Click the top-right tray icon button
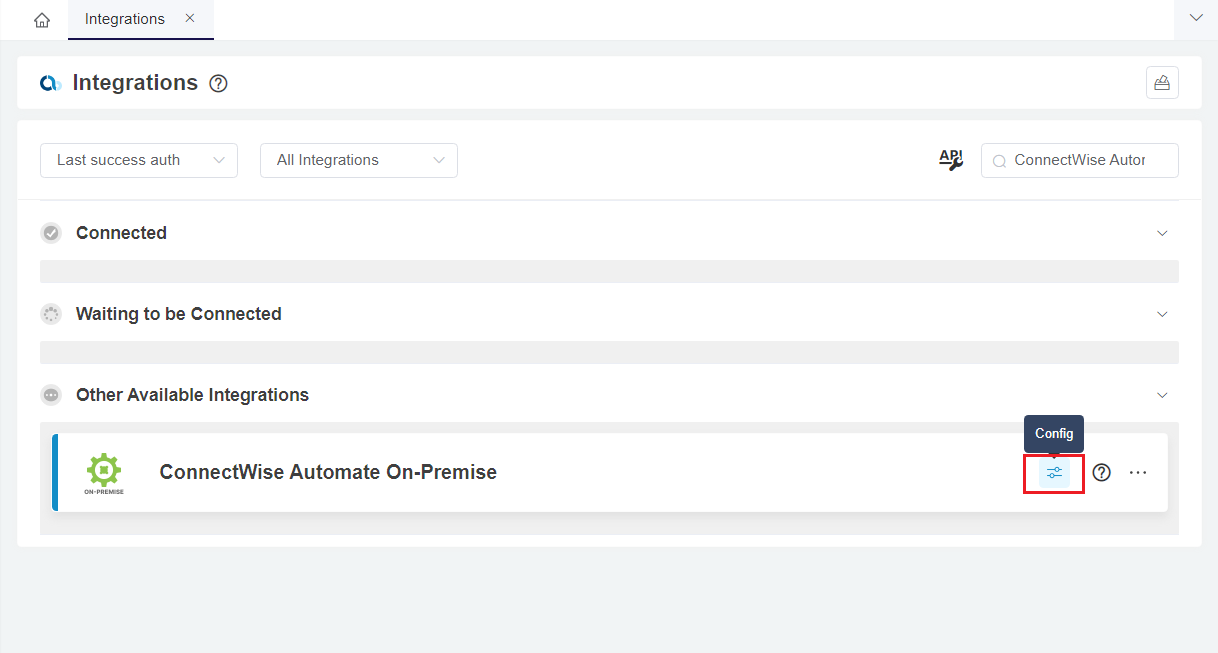The image size is (1218, 653). click(x=1162, y=83)
